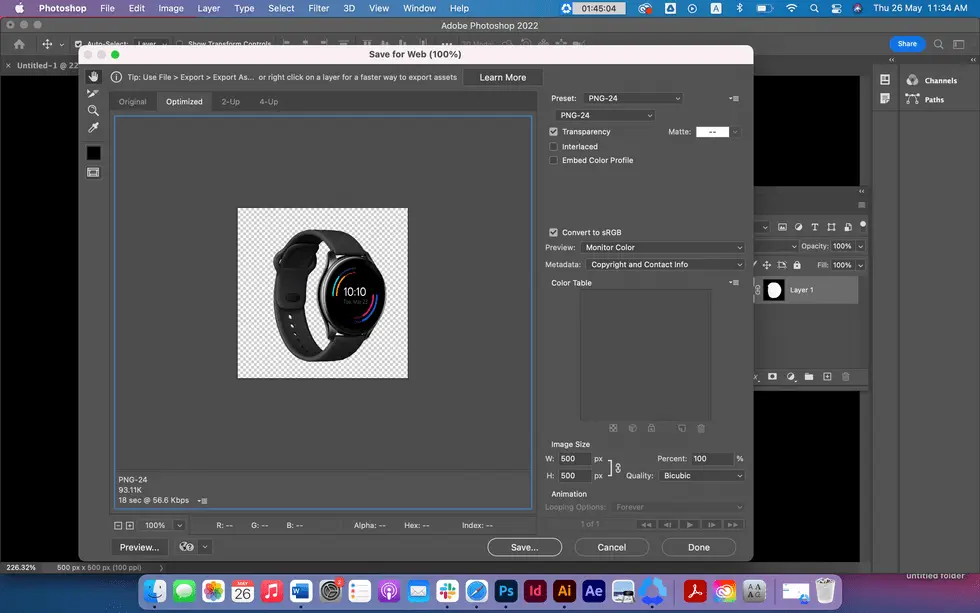Uncheck Convert to sRGB
Image resolution: width=980 pixels, height=613 pixels.
[x=553, y=231]
